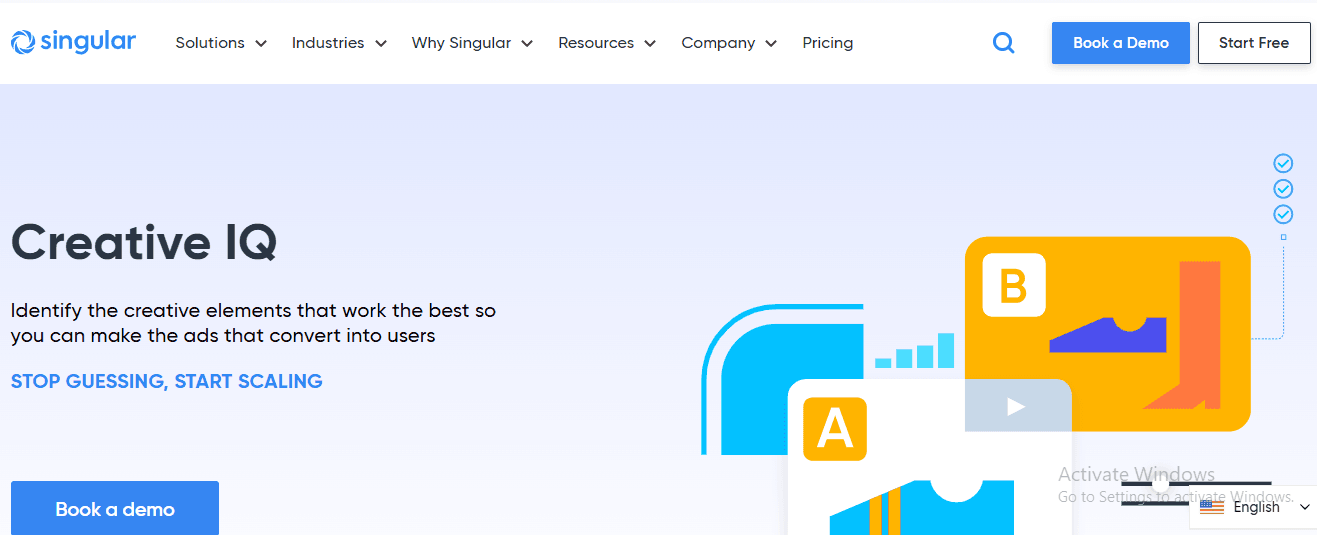The width and height of the screenshot is (1317, 535).
Task: Open the Industries menu
Action: [x=328, y=43]
